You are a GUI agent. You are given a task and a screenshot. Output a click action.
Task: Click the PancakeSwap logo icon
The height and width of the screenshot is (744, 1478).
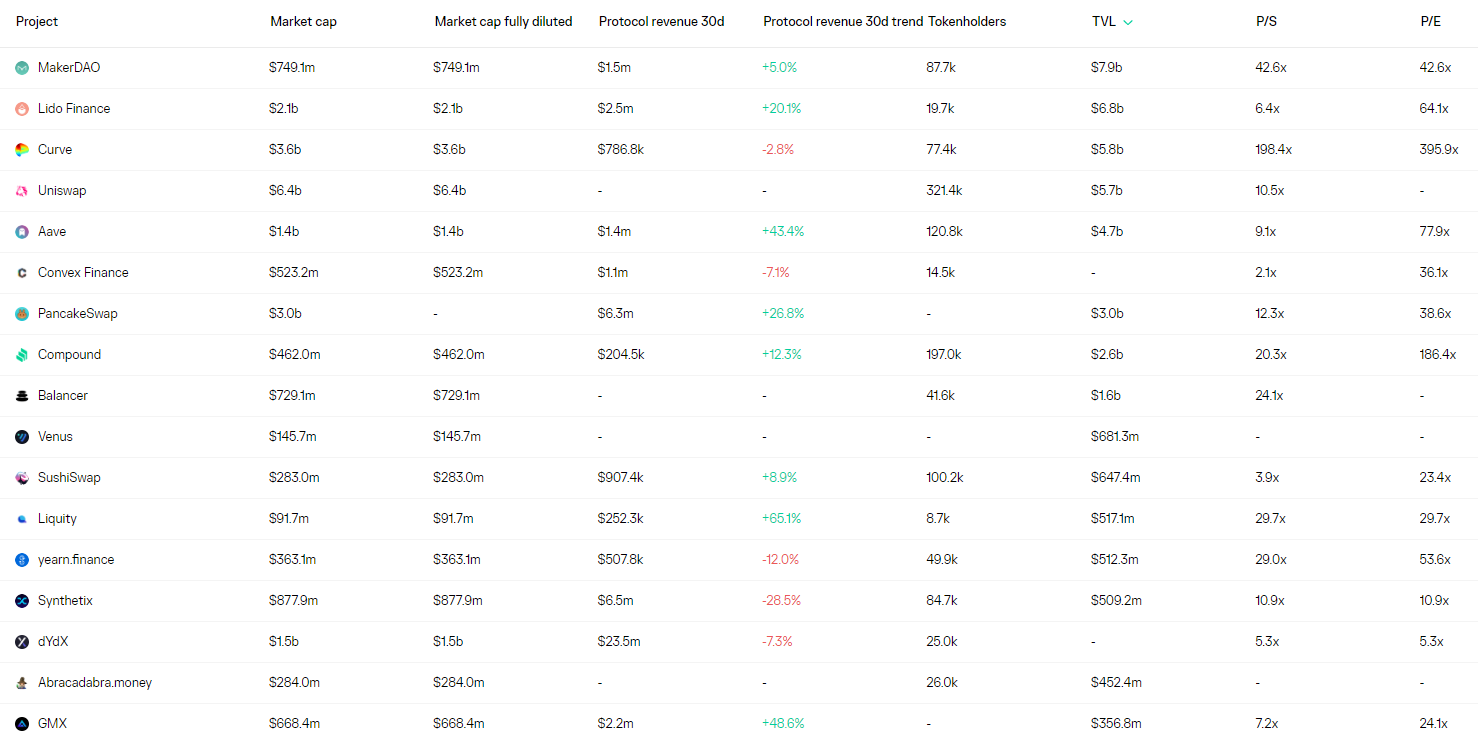point(22,314)
